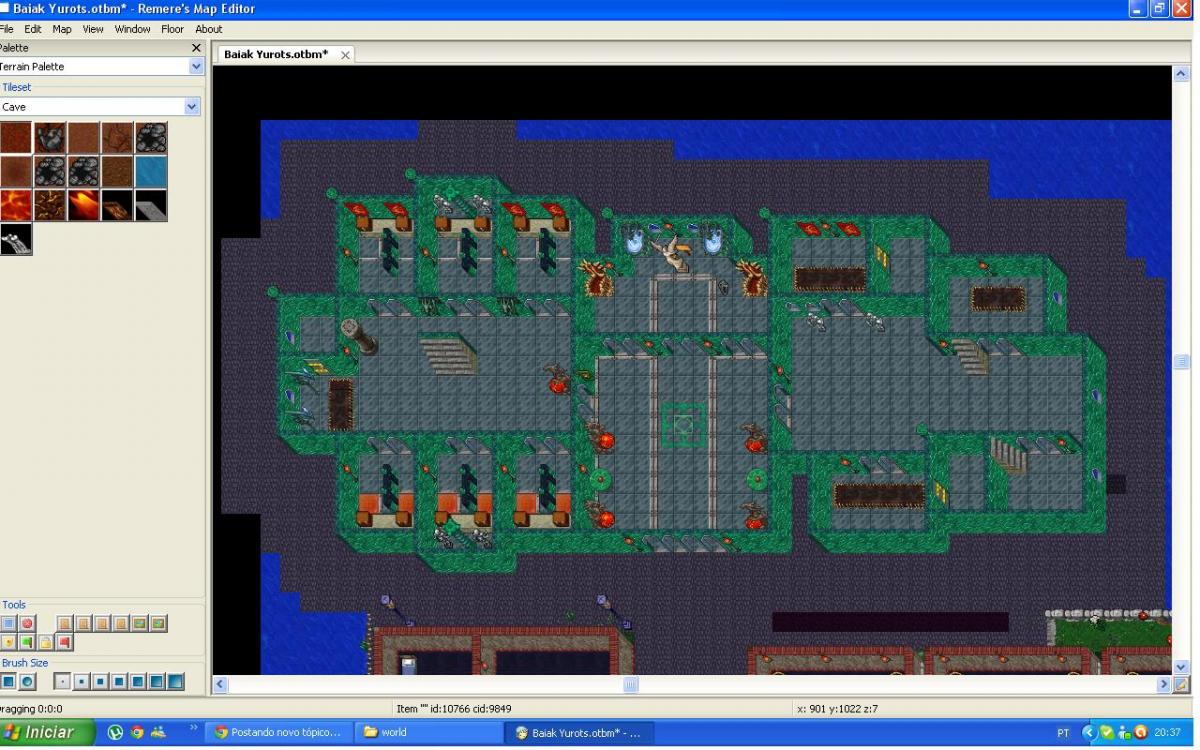Select the yellow padlock tool
Image resolution: width=1200 pixels, height=750 pixels.
click(x=46, y=642)
